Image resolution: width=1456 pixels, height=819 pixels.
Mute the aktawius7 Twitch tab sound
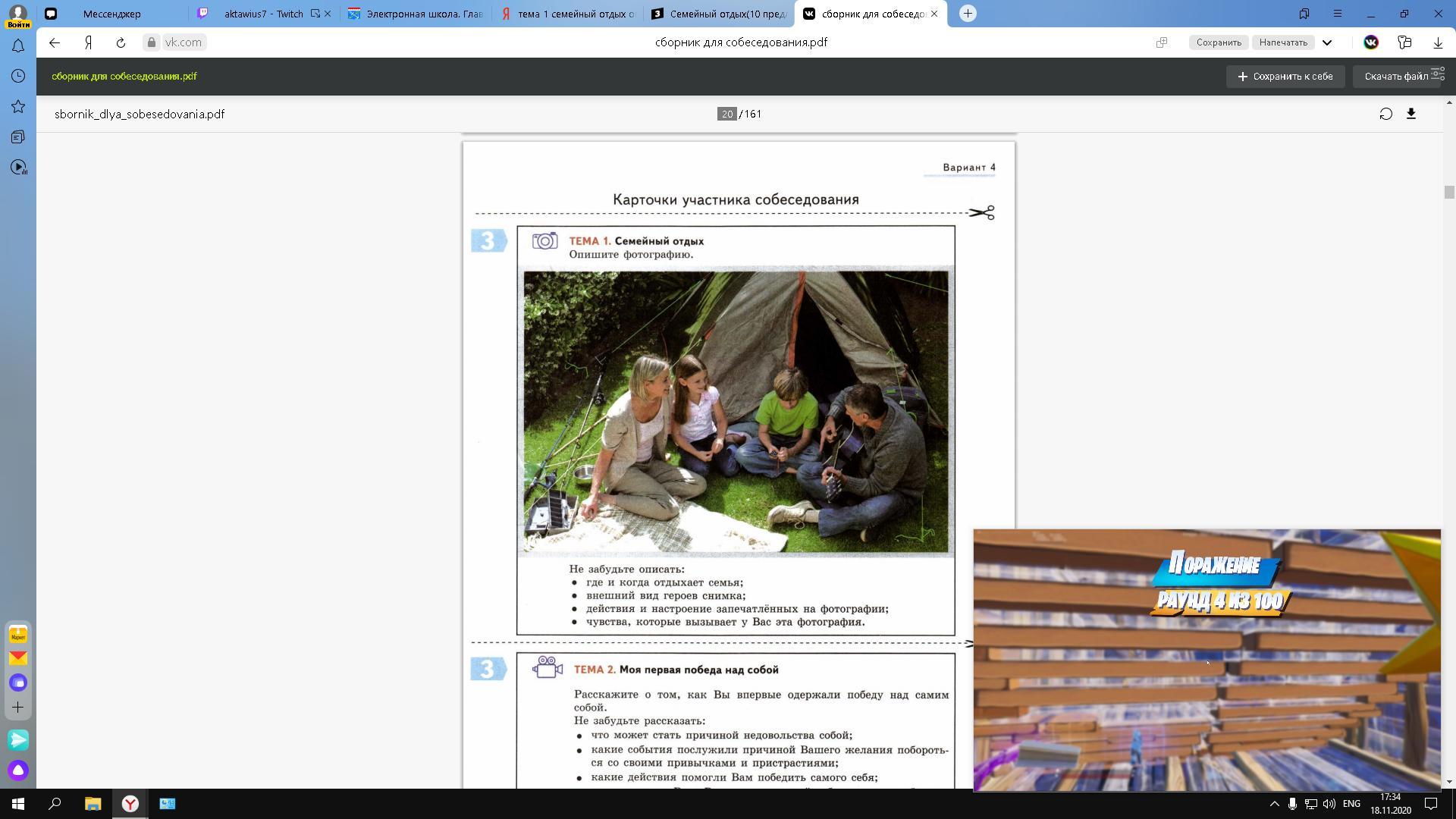pyautogui.click(x=315, y=14)
